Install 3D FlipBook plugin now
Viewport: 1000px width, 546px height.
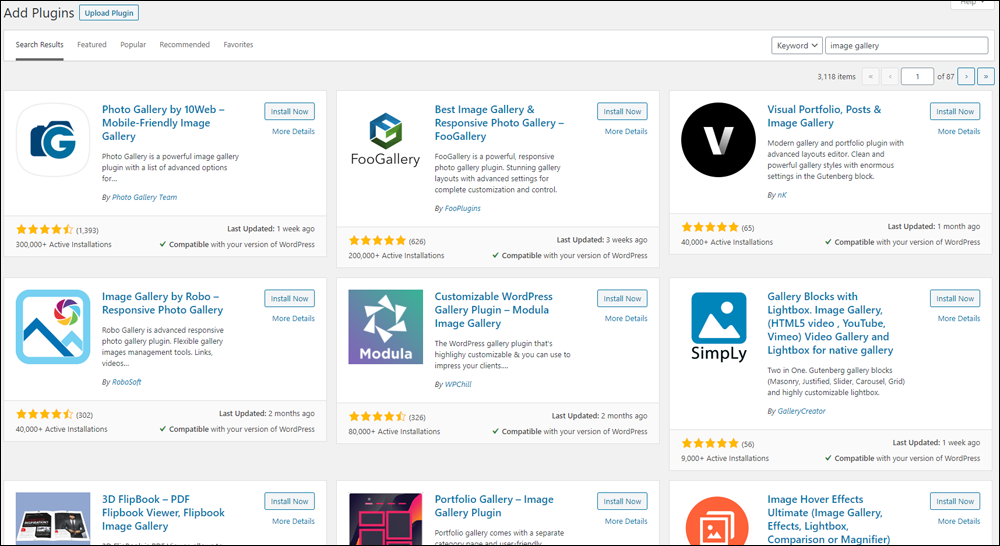(x=290, y=501)
